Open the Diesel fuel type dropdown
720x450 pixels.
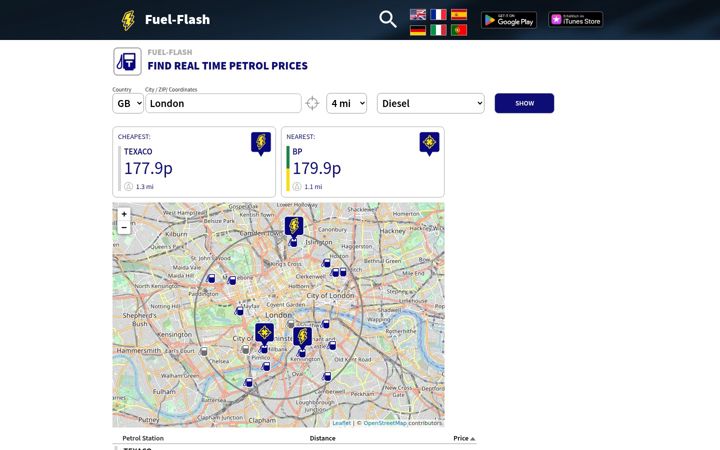431,103
